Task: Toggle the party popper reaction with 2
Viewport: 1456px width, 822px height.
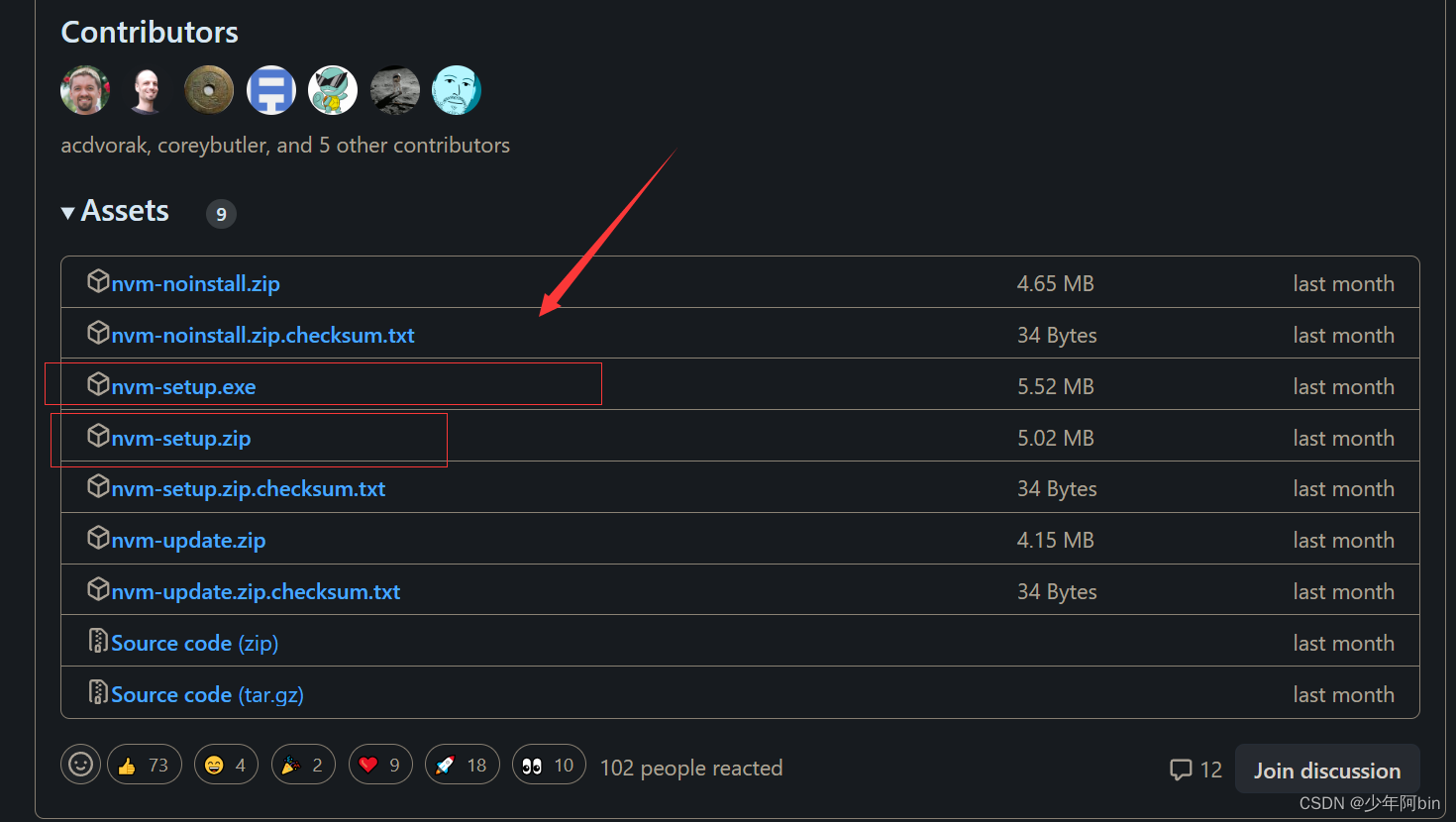Action: point(303,765)
